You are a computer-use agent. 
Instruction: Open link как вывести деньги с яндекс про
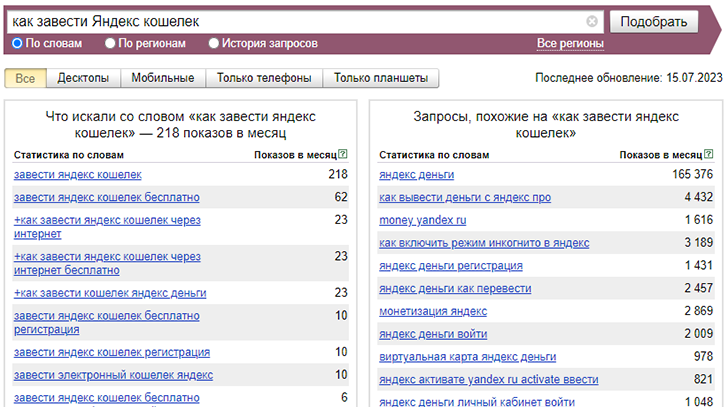[x=465, y=197]
